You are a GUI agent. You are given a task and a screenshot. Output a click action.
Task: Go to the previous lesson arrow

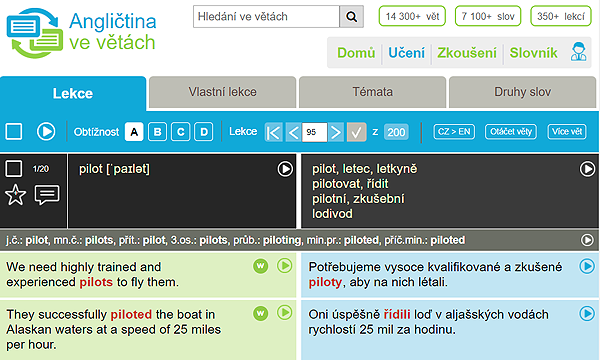coord(293,132)
